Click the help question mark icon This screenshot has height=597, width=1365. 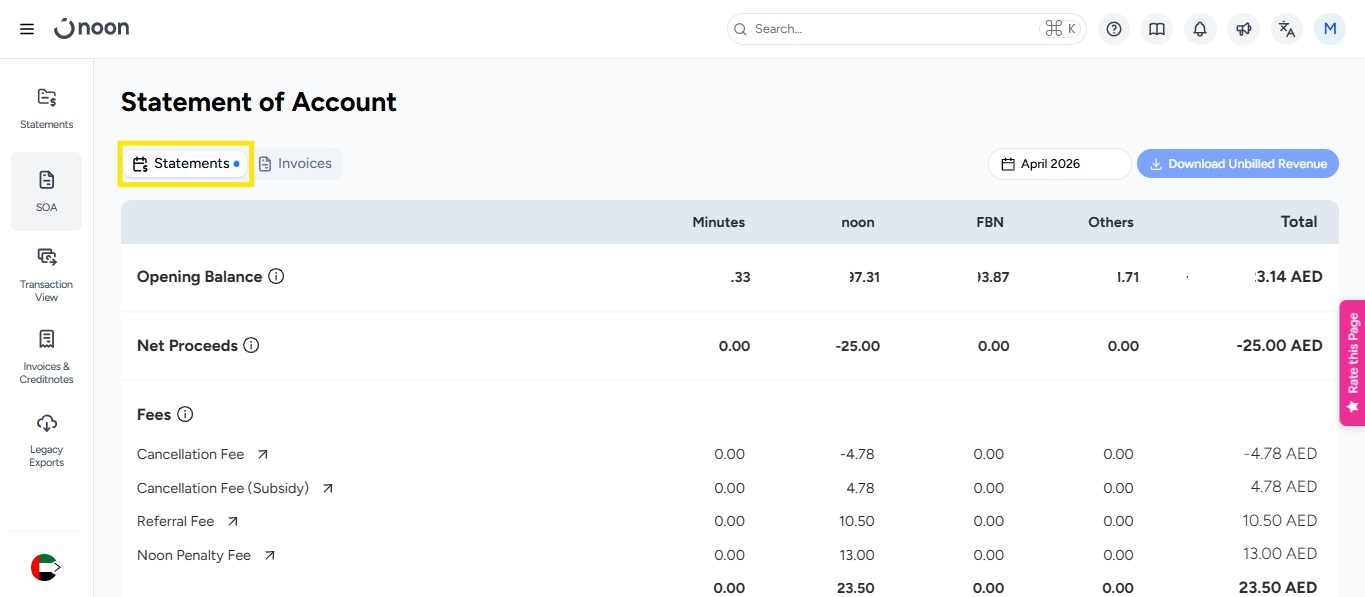click(x=1113, y=29)
